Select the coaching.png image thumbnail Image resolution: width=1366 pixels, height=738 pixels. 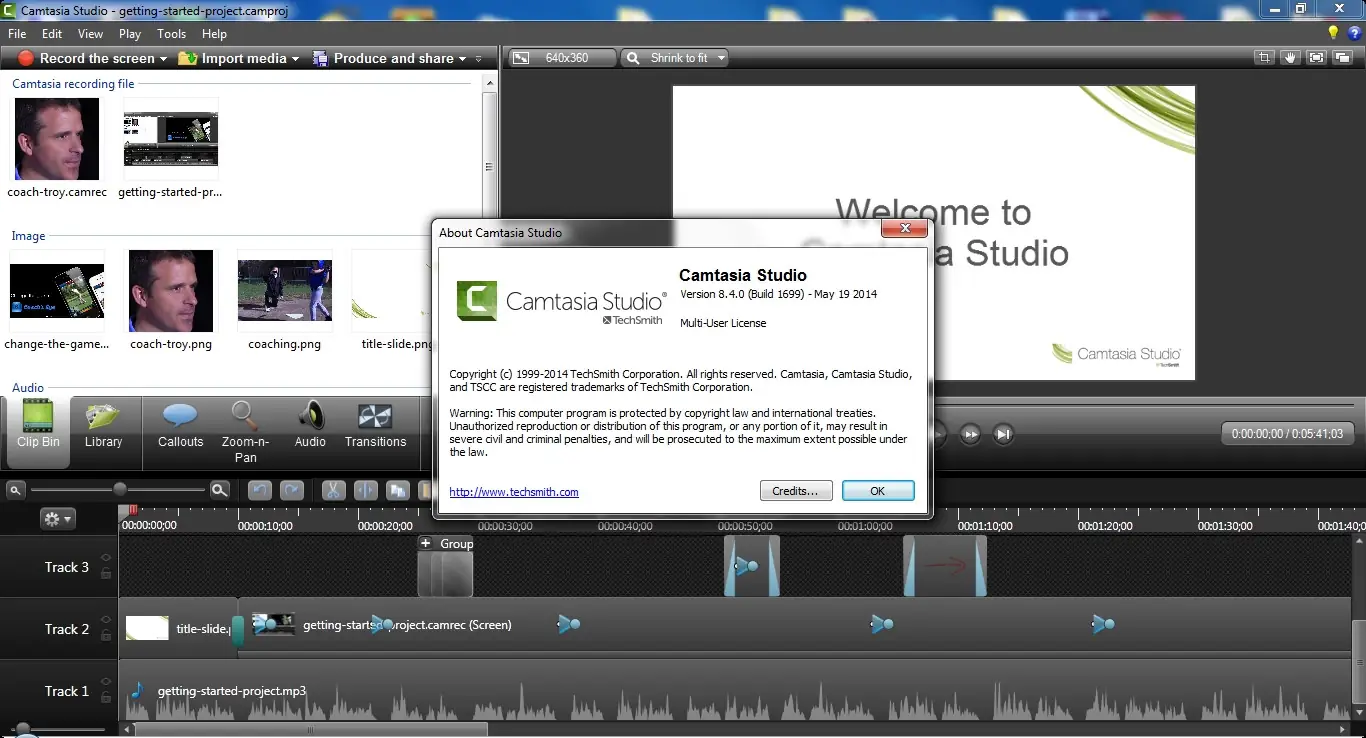tap(285, 291)
